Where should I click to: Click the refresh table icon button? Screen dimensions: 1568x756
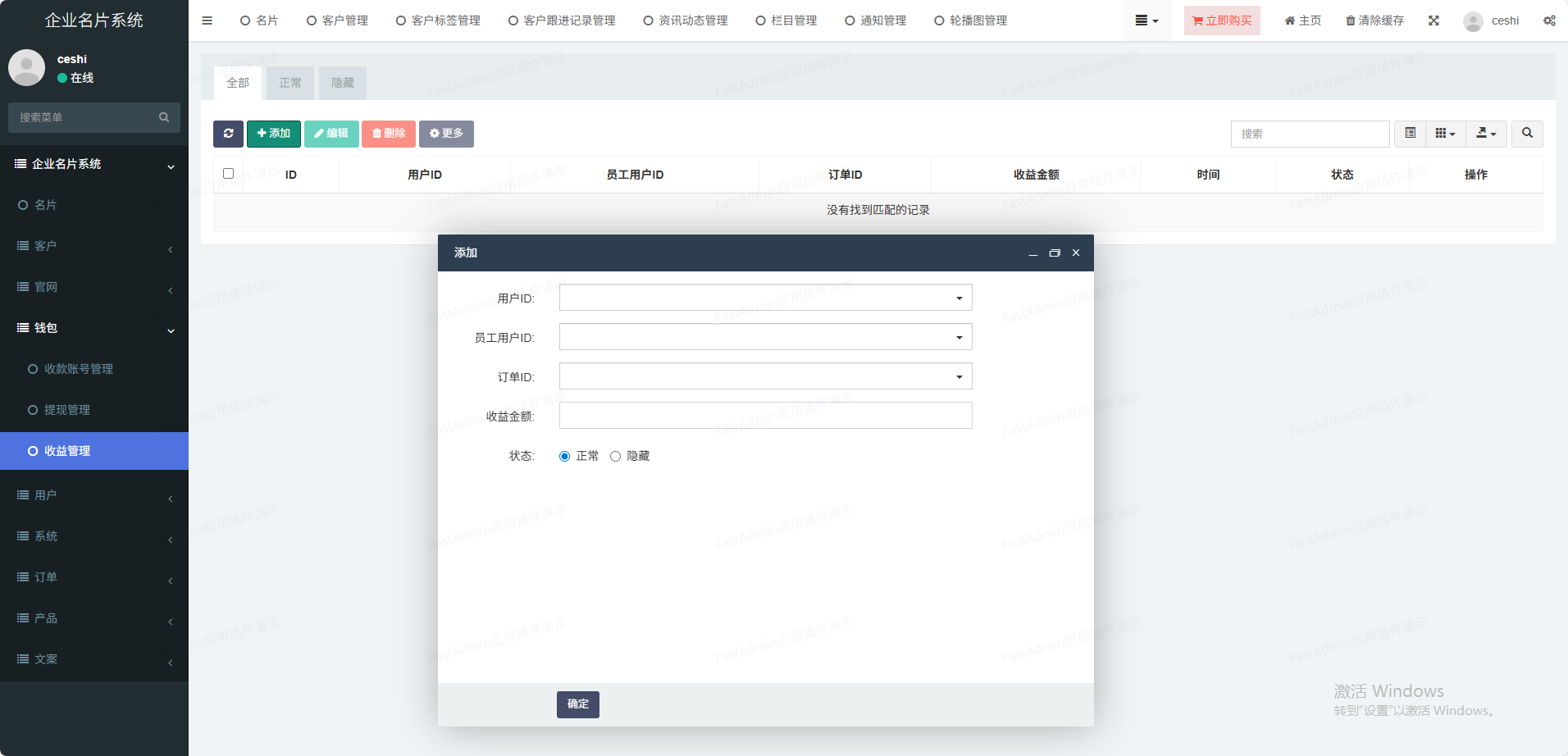[228, 134]
